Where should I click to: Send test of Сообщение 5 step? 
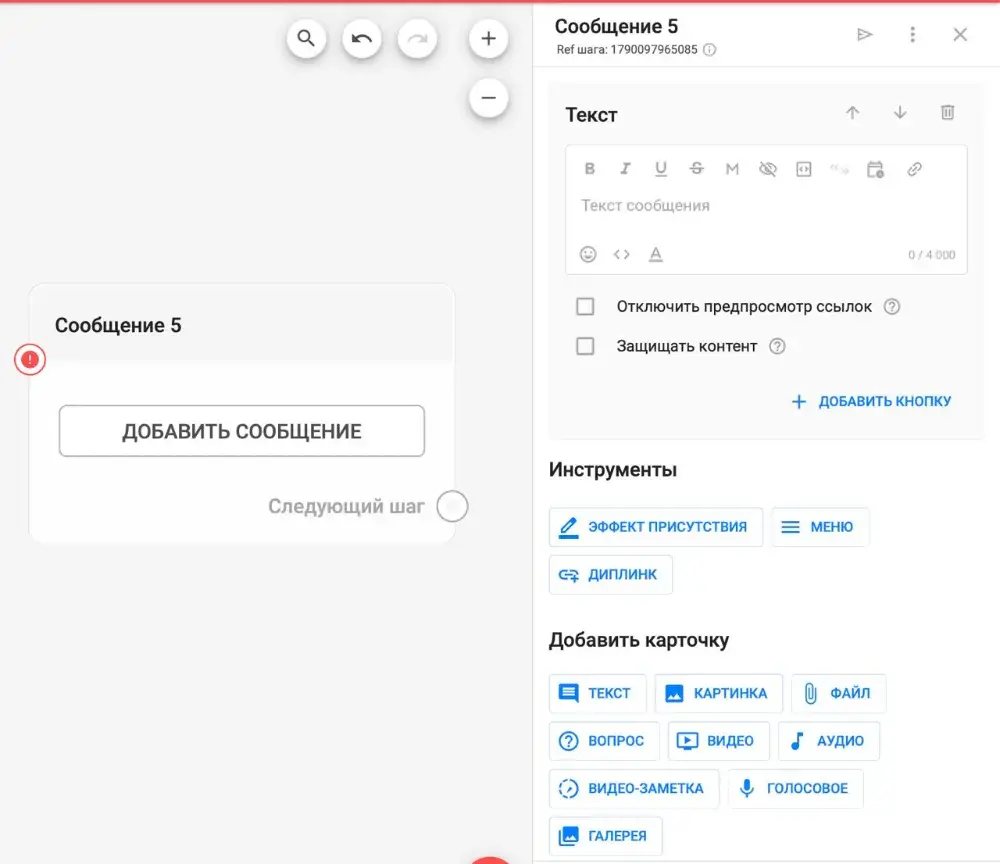pos(864,34)
